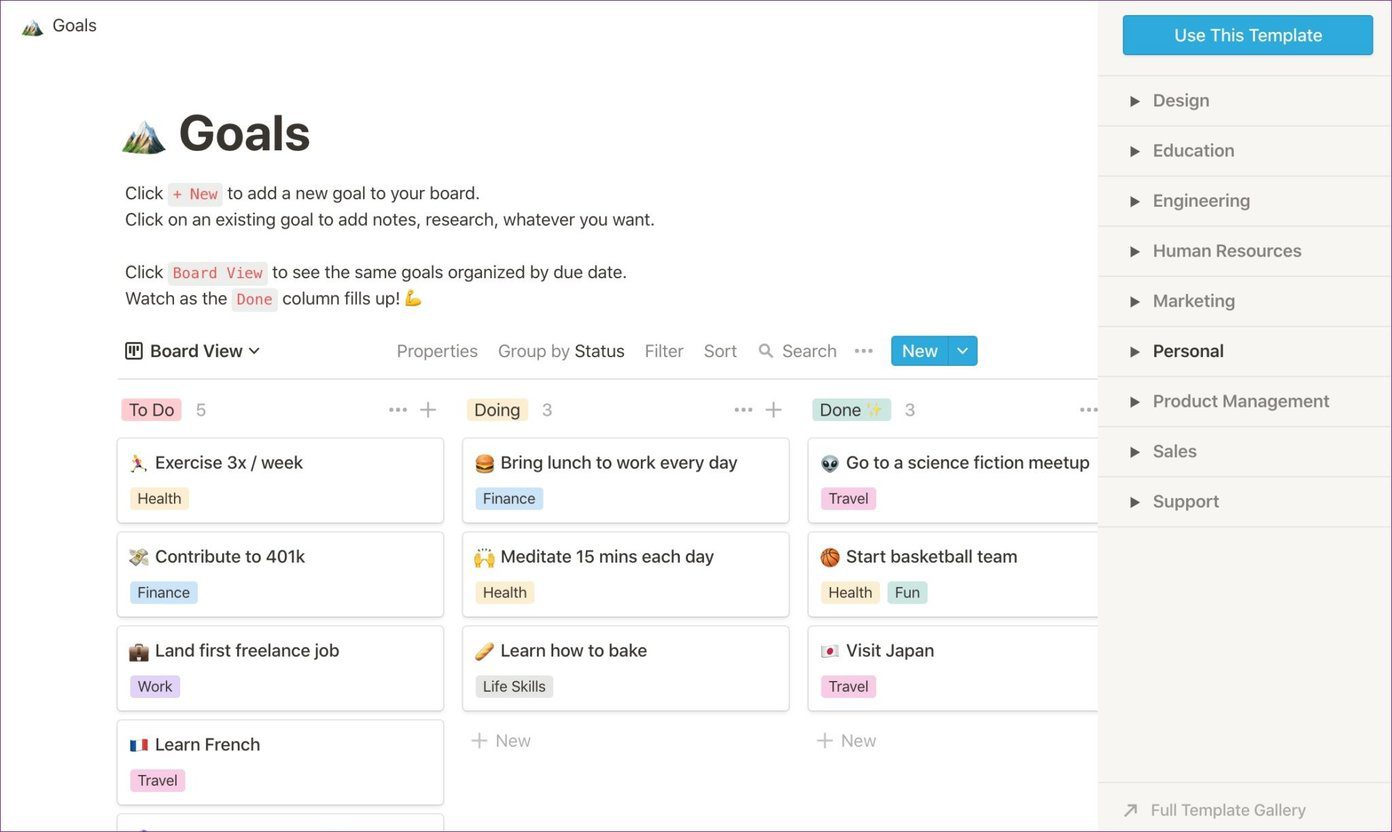
Task: Click the Travel tag on Learn French
Action: [x=157, y=781]
